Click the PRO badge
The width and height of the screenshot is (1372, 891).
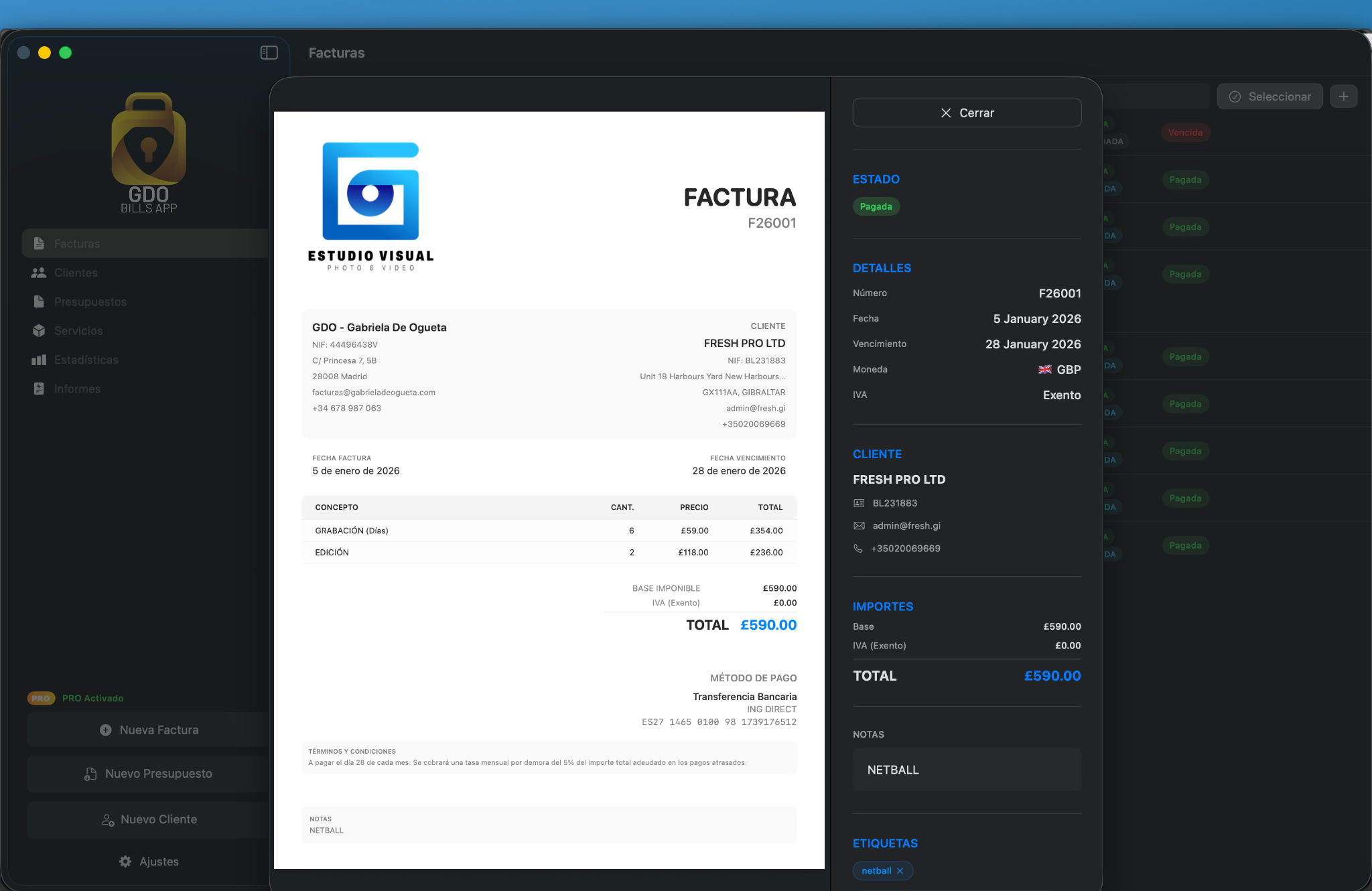tap(41, 698)
